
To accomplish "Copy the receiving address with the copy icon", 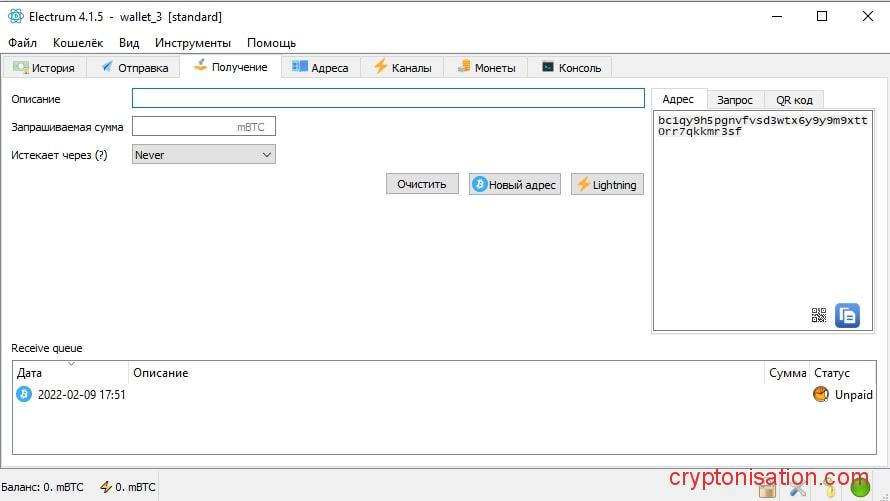I will tap(847, 315).
